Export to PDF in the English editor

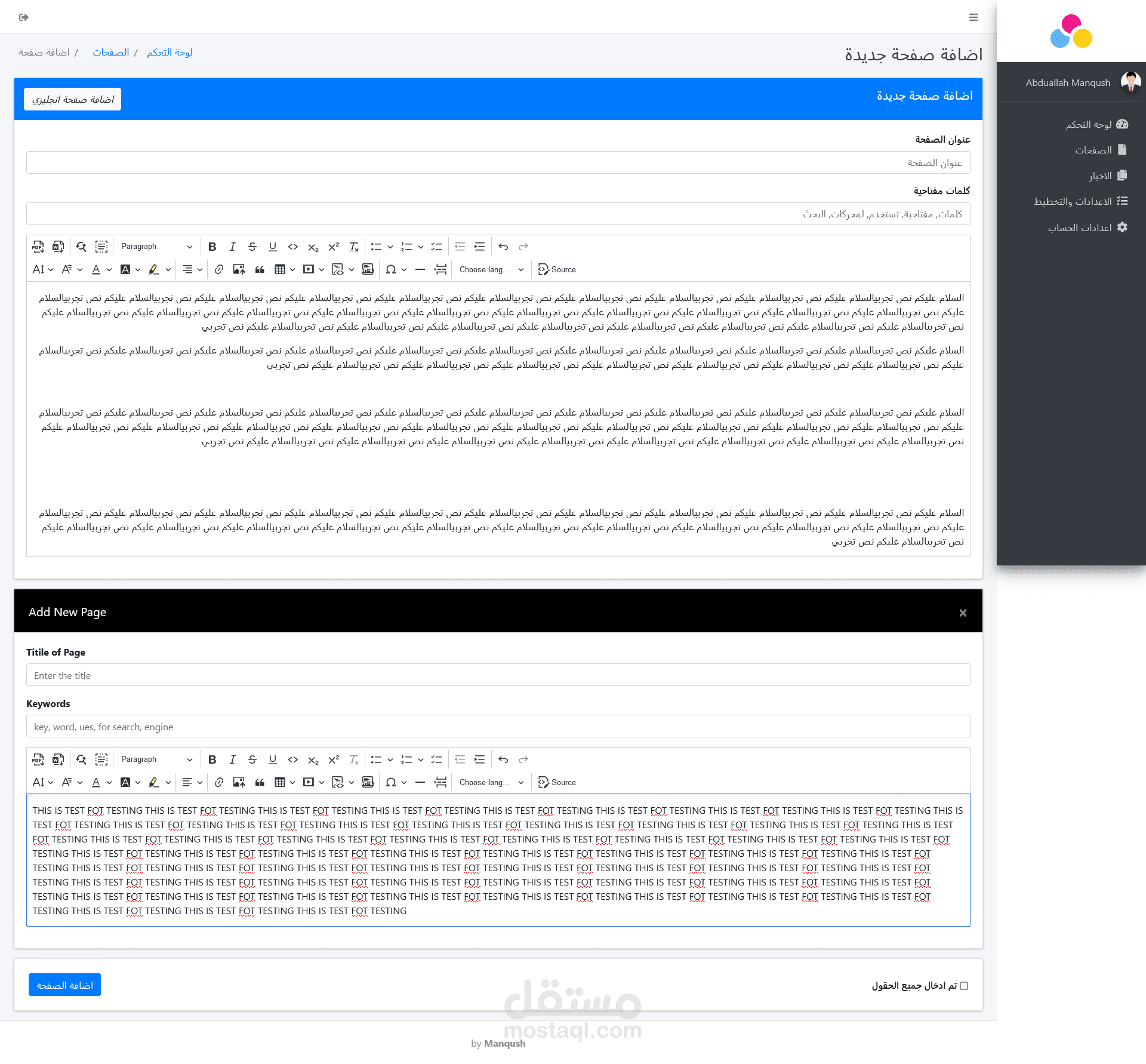[x=38, y=759]
